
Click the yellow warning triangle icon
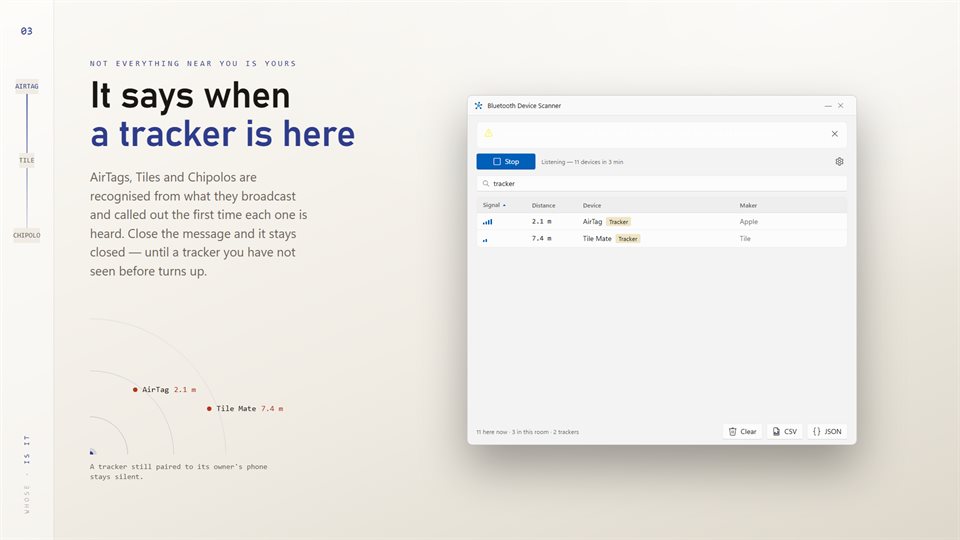click(489, 133)
